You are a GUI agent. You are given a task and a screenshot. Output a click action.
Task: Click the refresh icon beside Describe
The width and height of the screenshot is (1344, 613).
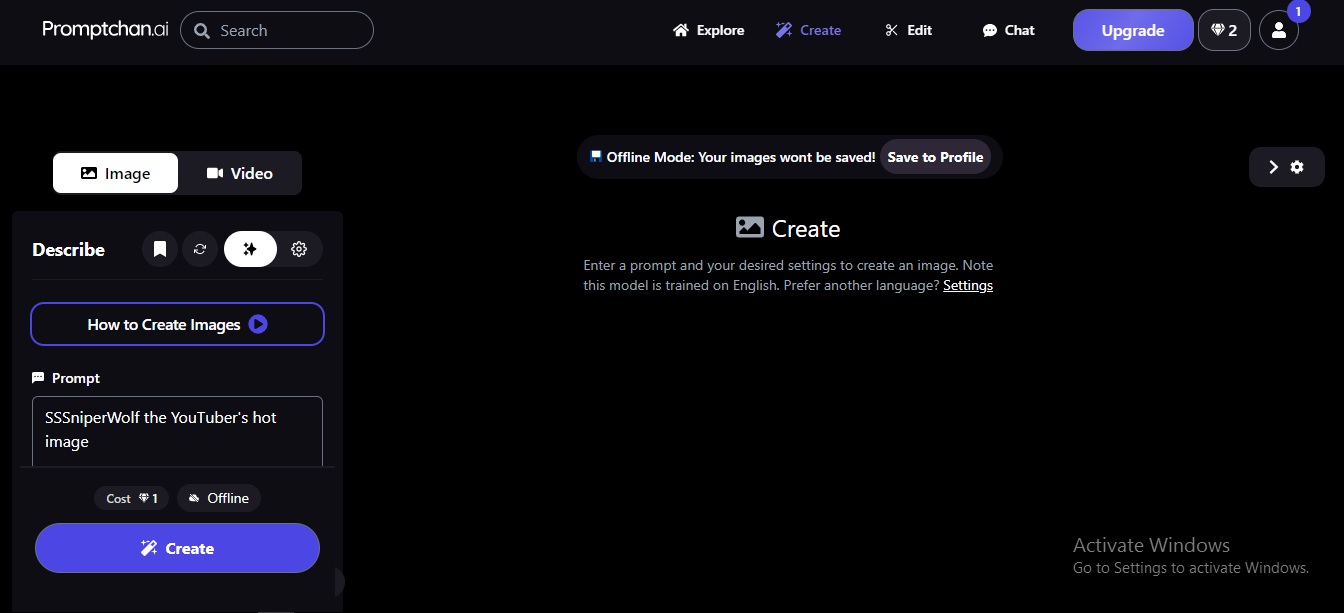(200, 249)
